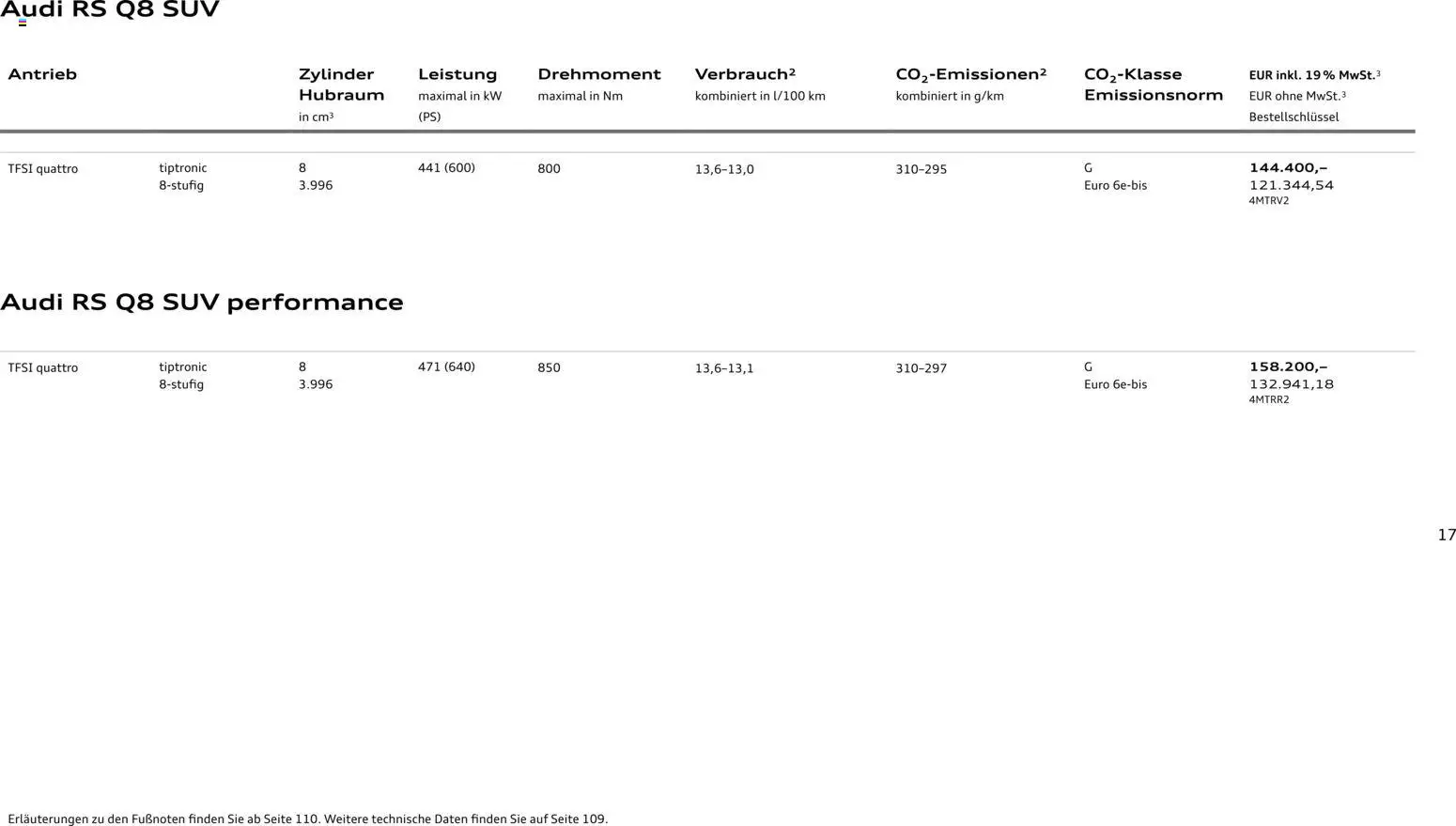The width and height of the screenshot is (1456, 826).
Task: Click the small CMYK color mark under the title
Action: [x=22, y=23]
